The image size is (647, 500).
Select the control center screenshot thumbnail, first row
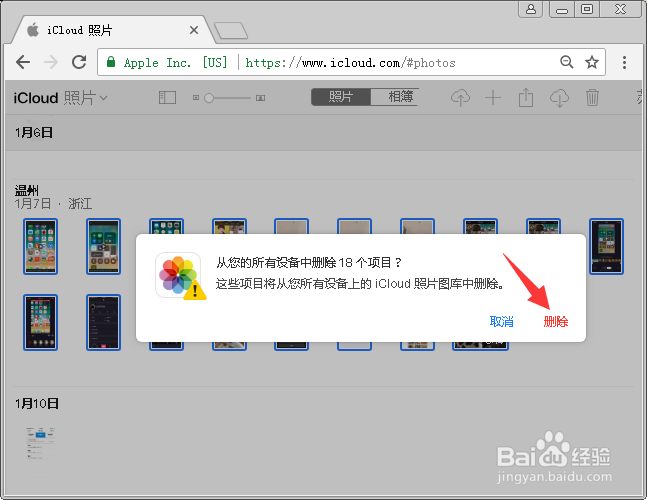point(104,246)
